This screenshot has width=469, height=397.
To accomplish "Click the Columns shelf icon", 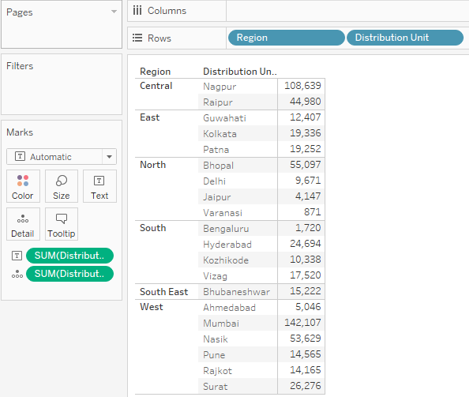I will (137, 11).
